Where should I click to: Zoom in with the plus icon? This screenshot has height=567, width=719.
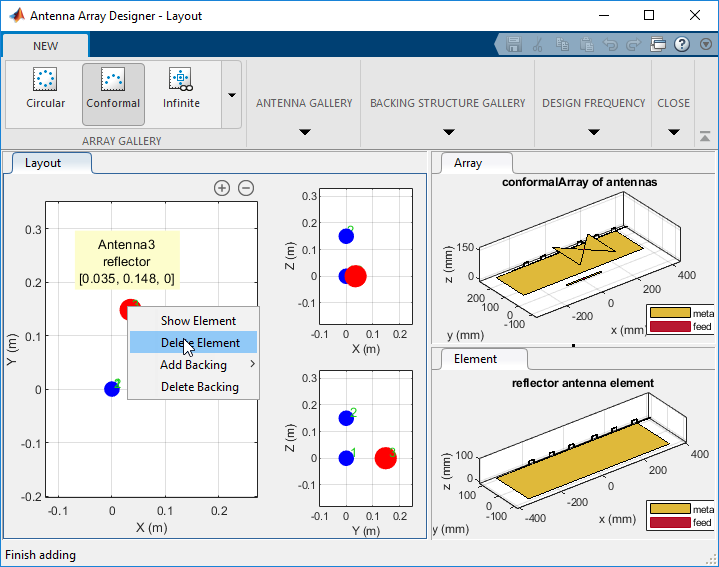tap(222, 188)
